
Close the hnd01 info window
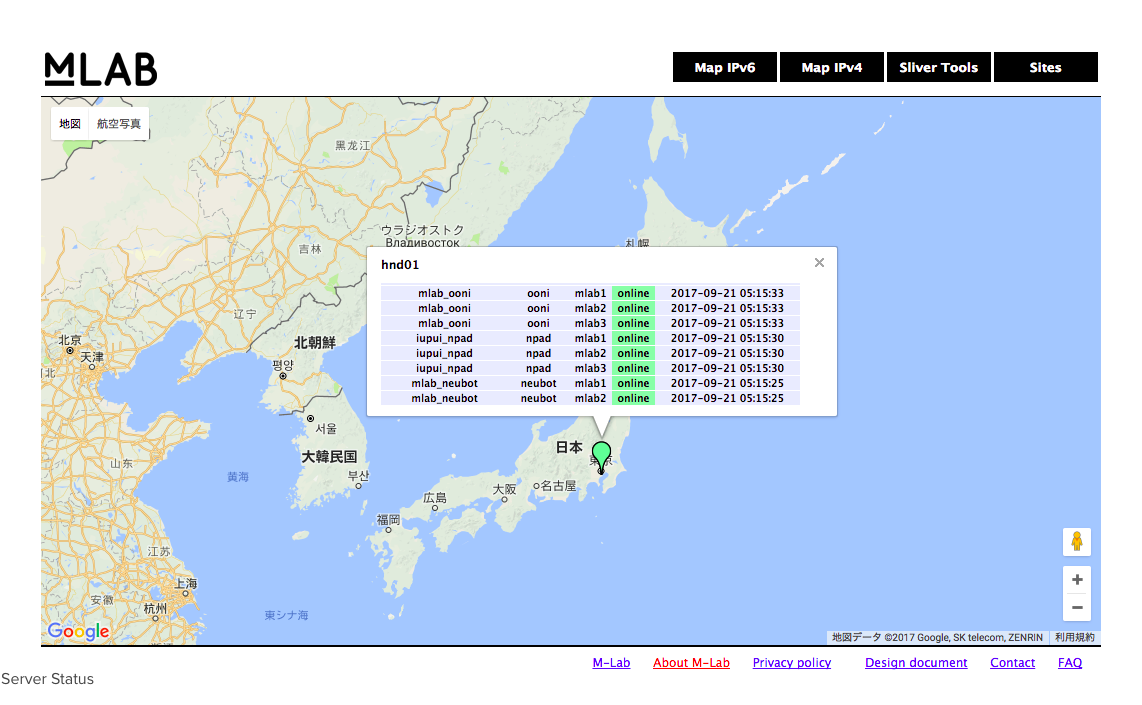(819, 263)
